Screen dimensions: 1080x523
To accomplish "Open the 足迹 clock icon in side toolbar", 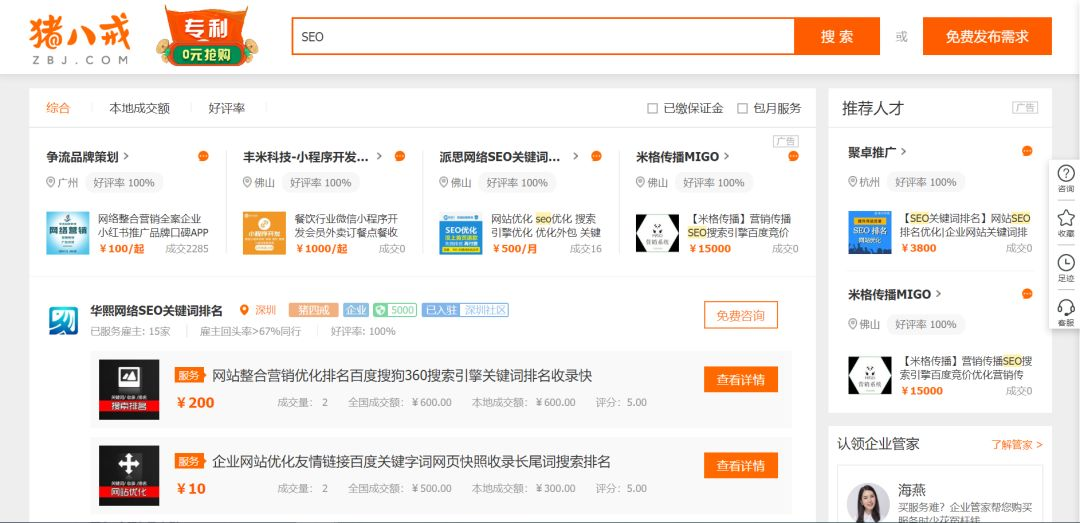I will coord(1066,268).
